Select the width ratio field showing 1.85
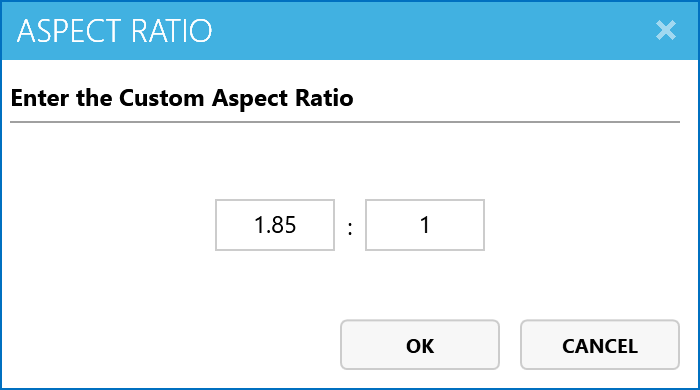Viewport: 700px width, 390px height. tap(275, 225)
